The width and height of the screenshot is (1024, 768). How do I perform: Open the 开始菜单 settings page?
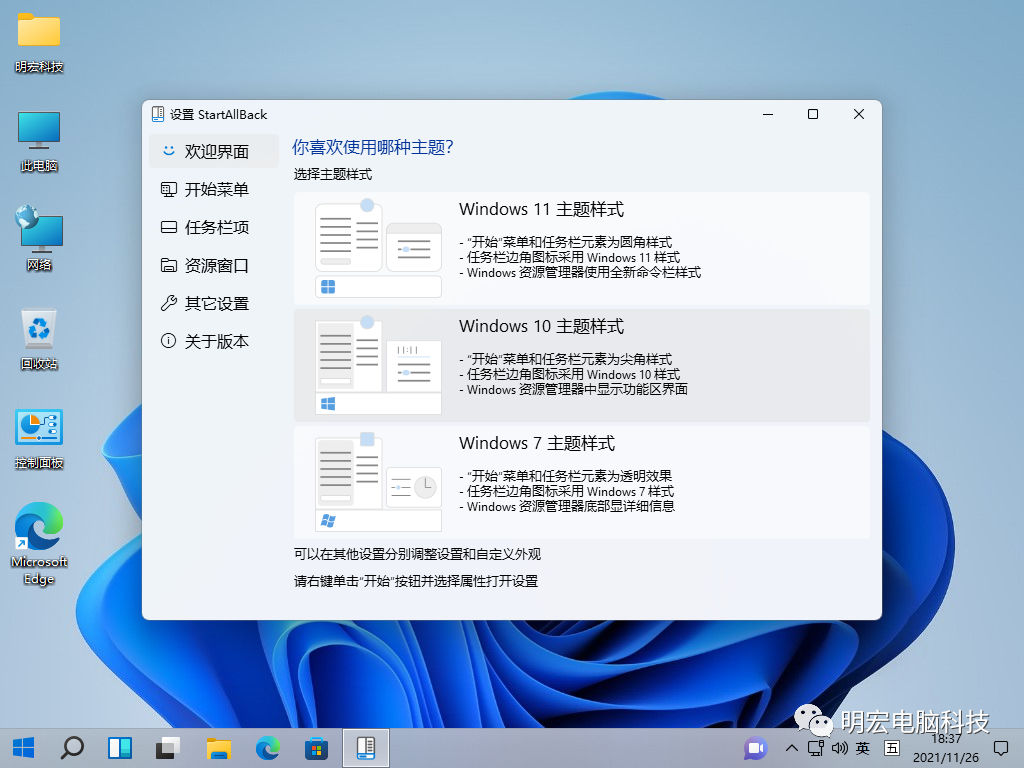tap(214, 189)
